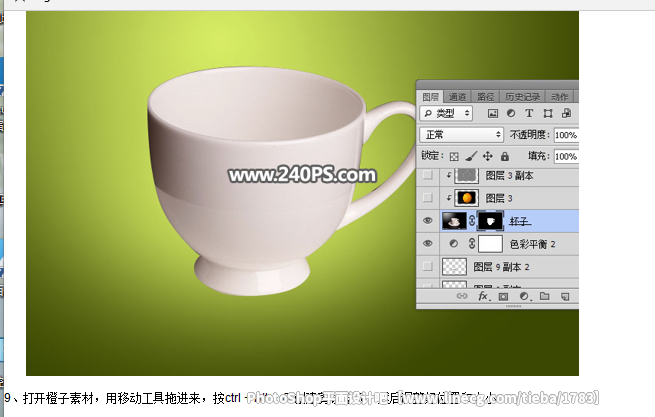Image resolution: width=655 pixels, height=417 pixels.
Task: Toggle lock all padlock icon
Action: point(505,157)
